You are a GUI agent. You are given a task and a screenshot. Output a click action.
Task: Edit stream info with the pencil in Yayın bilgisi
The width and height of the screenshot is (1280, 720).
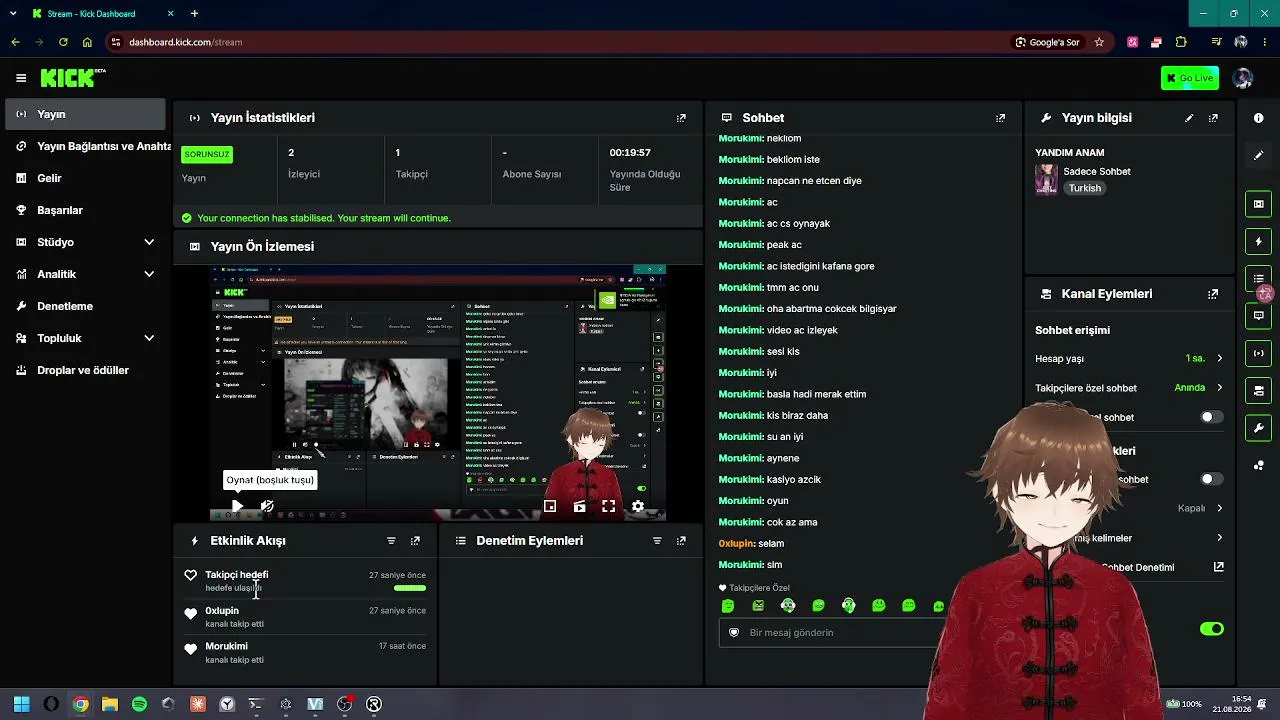tap(1189, 118)
